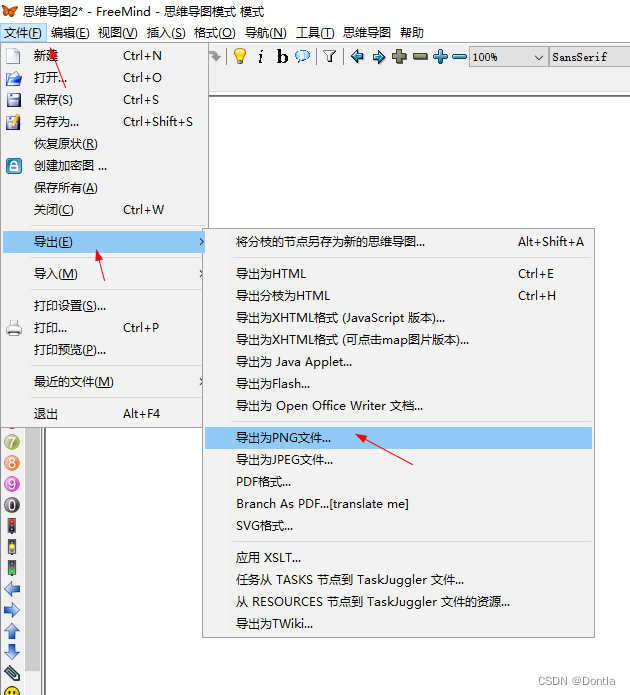Choose 打开... from the file menu

[x=104, y=78]
